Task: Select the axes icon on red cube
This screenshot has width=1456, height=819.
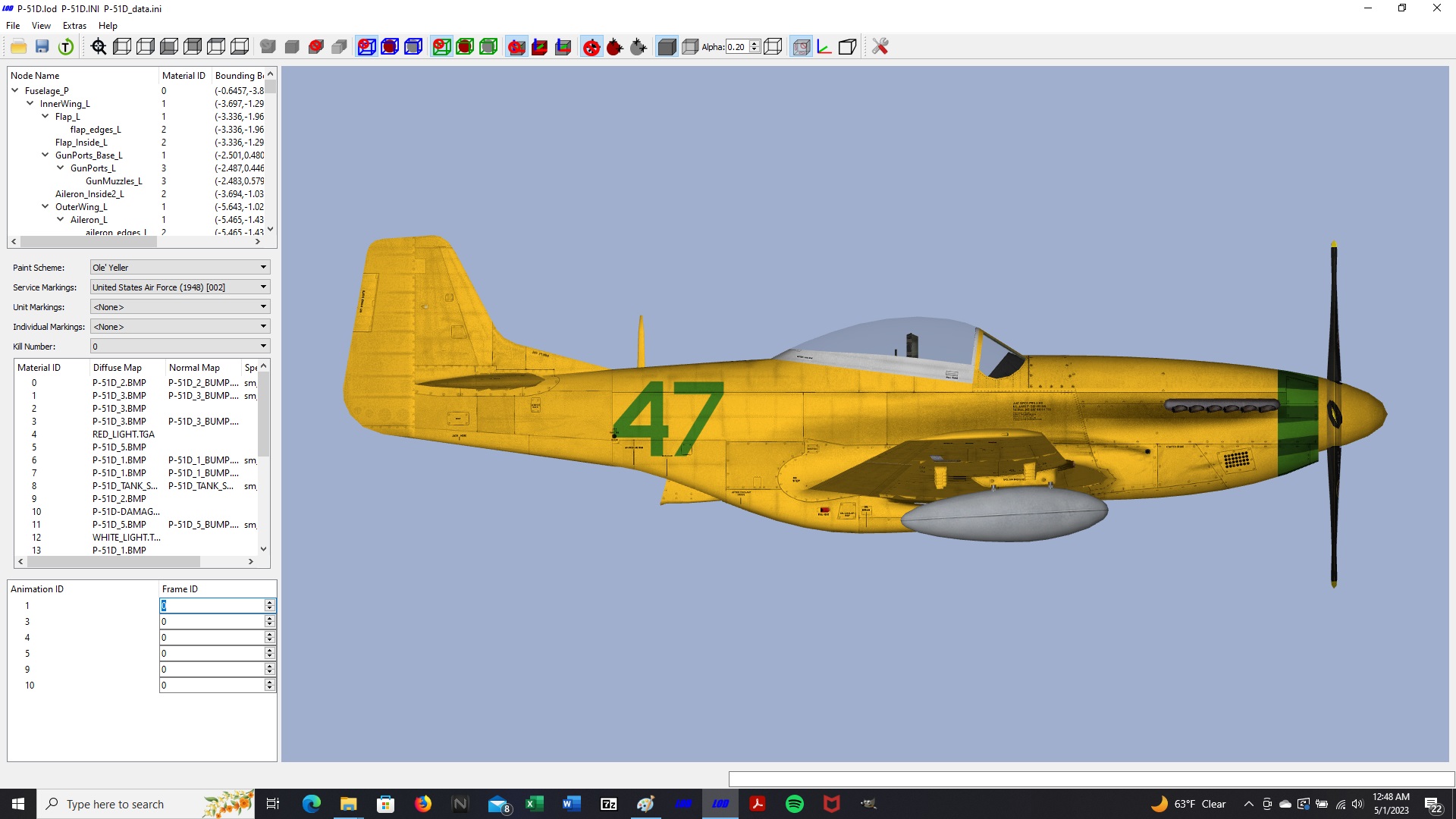Action: pyautogui.click(x=539, y=47)
